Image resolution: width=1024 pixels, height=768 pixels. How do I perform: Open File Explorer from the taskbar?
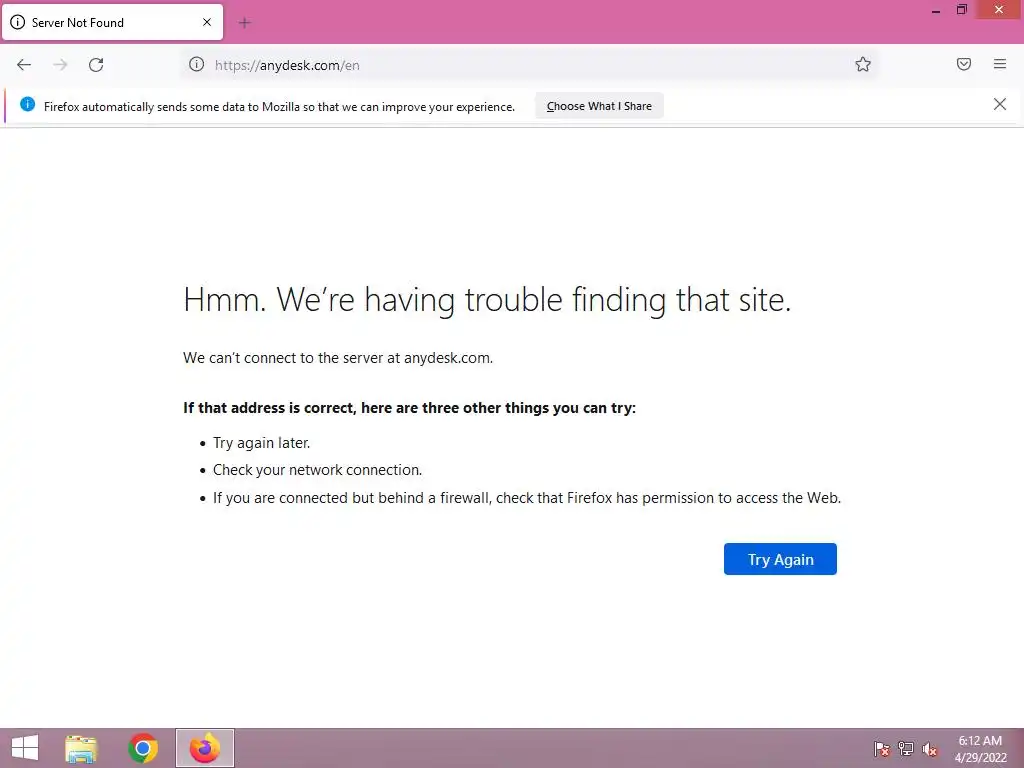(x=81, y=748)
